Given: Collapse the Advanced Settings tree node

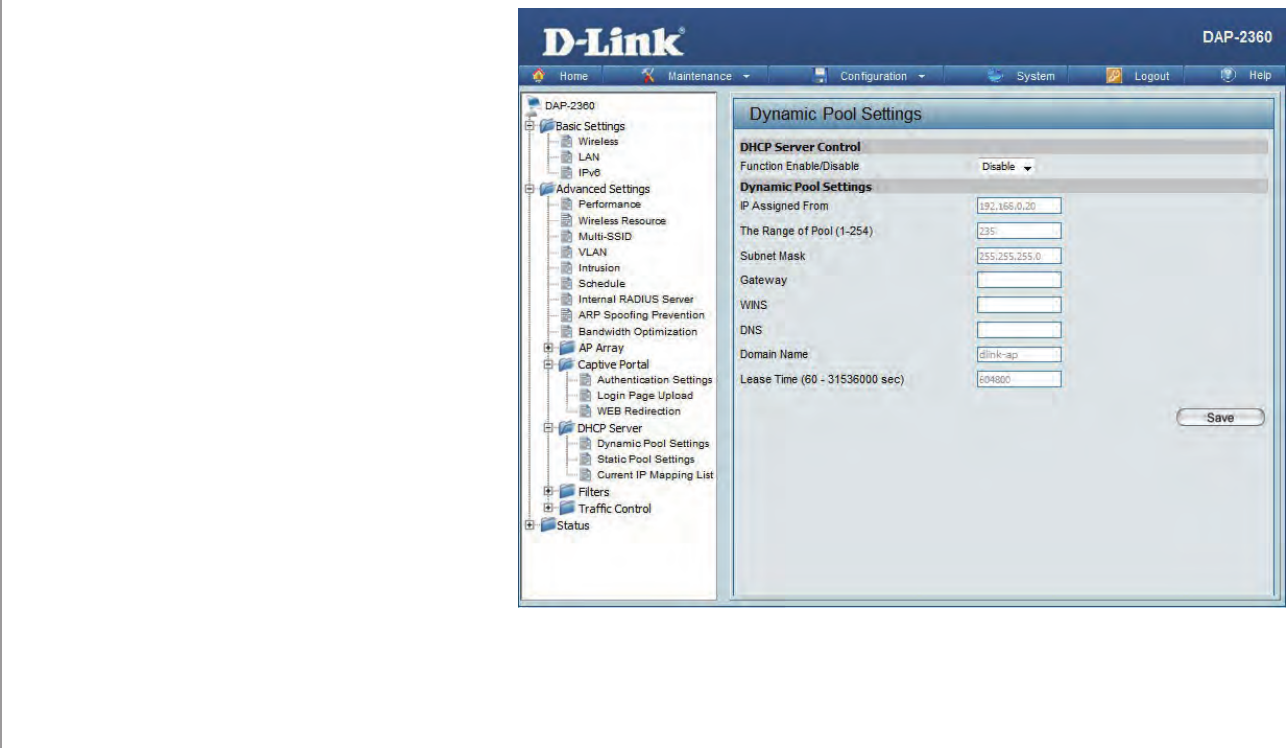Looking at the screenshot, I should 528,189.
